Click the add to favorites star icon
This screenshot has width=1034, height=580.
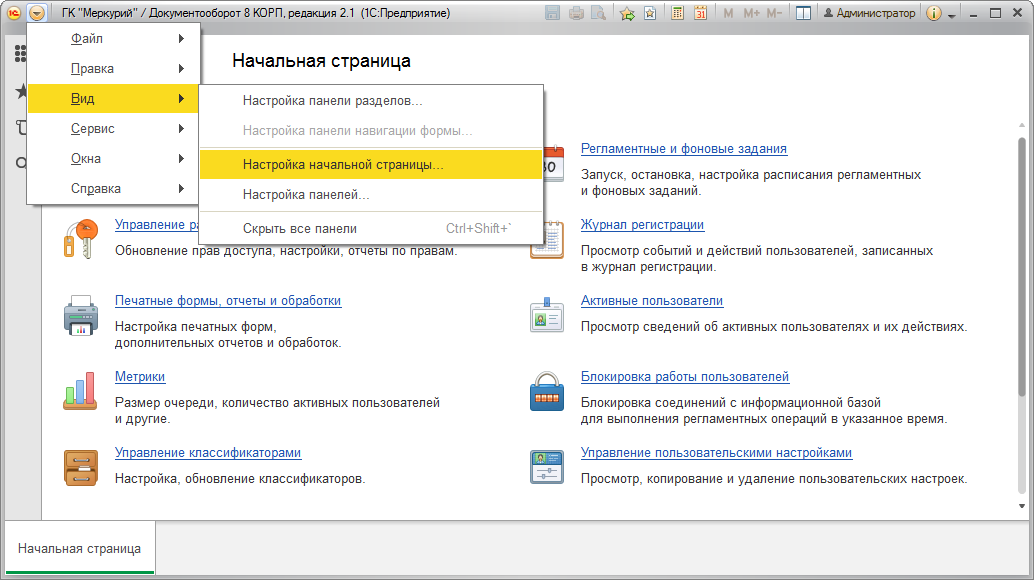click(x=627, y=13)
